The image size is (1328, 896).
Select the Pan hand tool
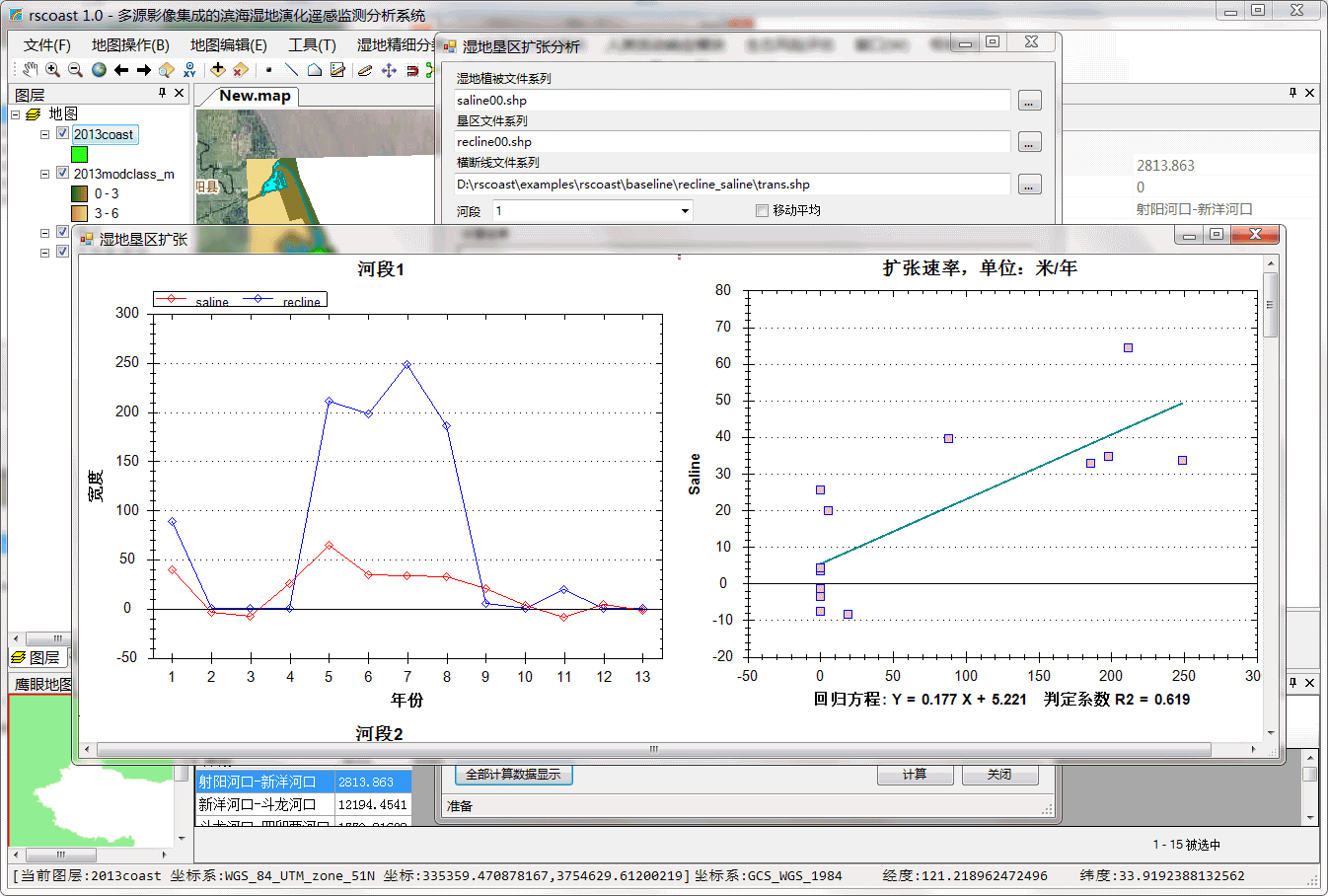tap(31, 70)
